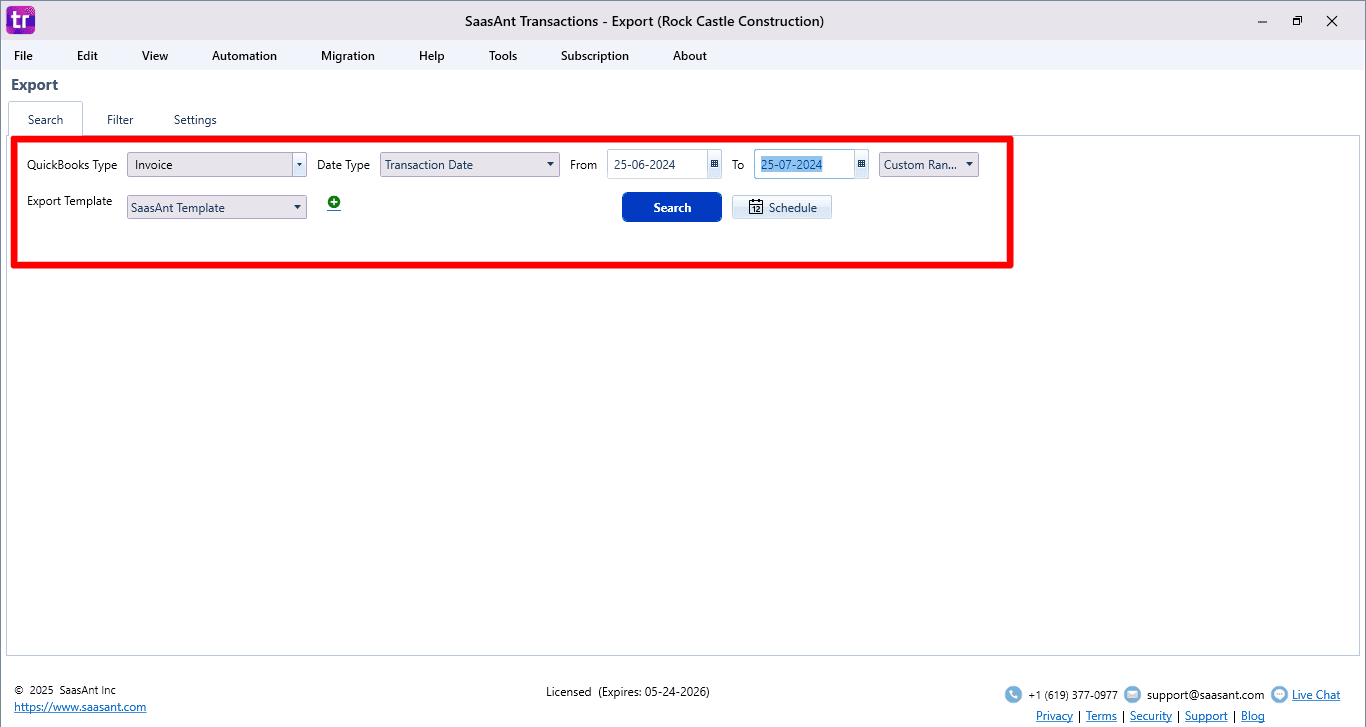Click the email icon next to support@saasant.com

pyautogui.click(x=1132, y=694)
